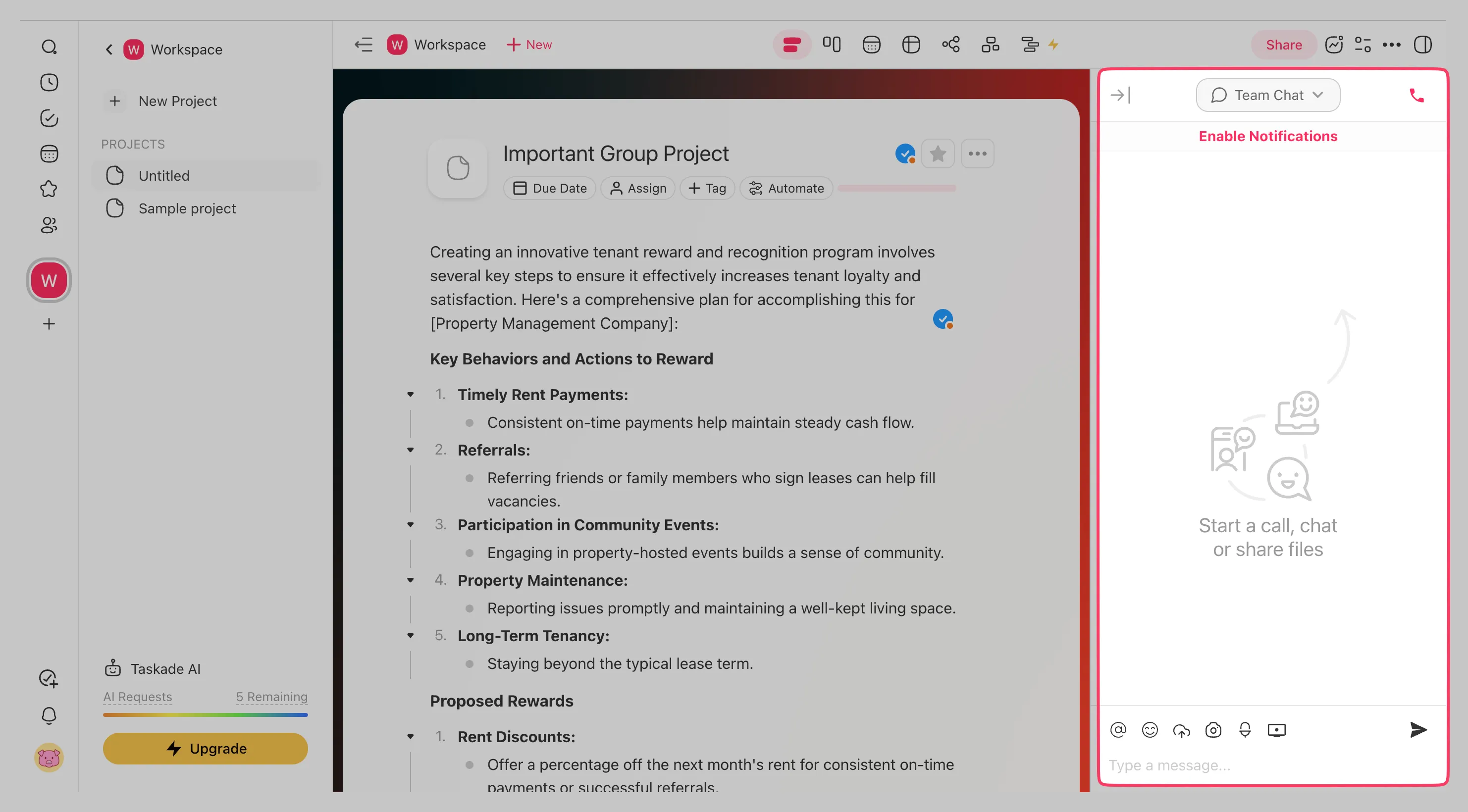
Task: Collapse the Referrals list item
Action: [x=410, y=450]
